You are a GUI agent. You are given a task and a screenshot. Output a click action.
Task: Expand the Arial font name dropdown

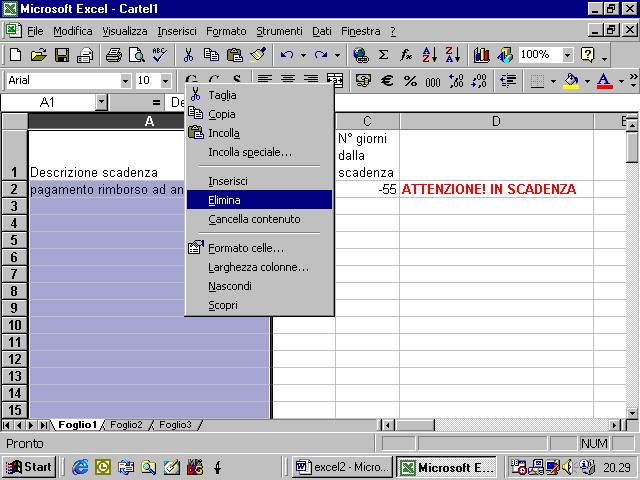click(x=126, y=81)
